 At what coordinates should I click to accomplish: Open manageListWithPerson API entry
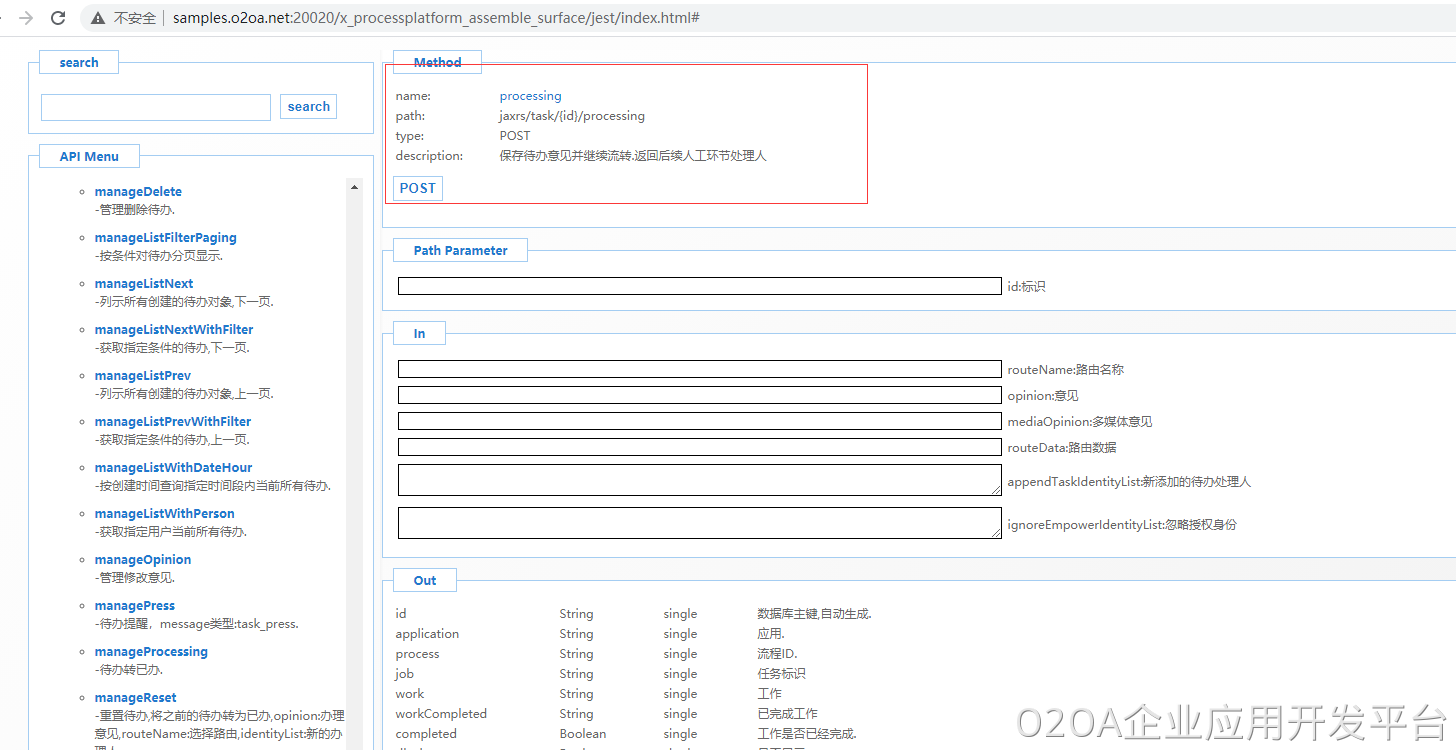(164, 514)
